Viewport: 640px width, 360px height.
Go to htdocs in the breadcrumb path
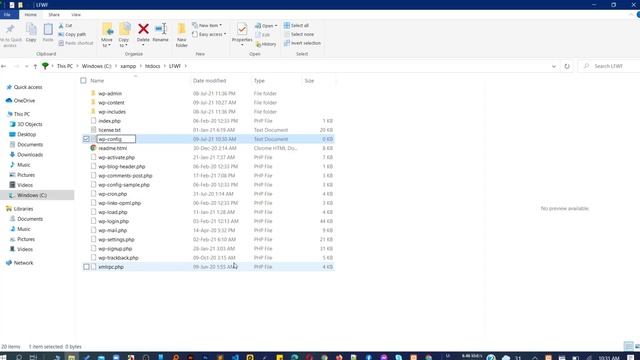click(x=153, y=66)
